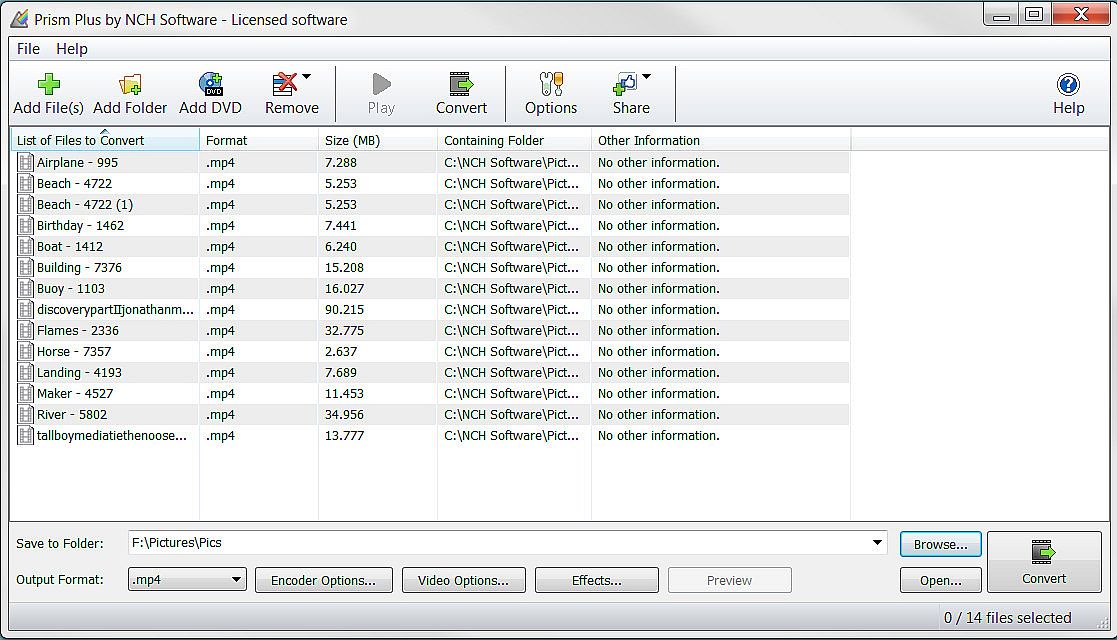Screen dimensions: 1117x640
Task: Open the Help menu
Action: [x=71, y=49]
